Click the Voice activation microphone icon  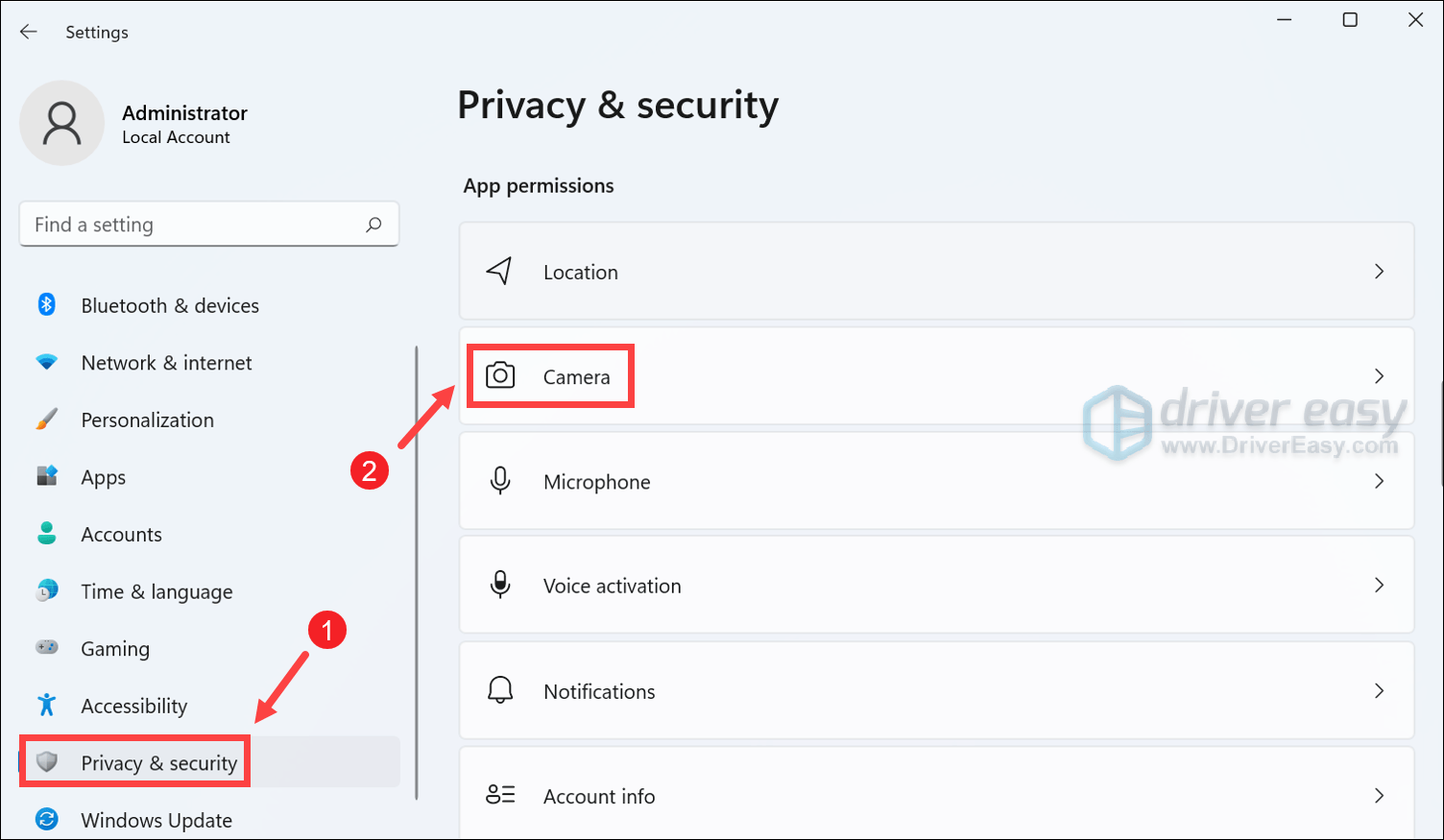click(x=500, y=586)
